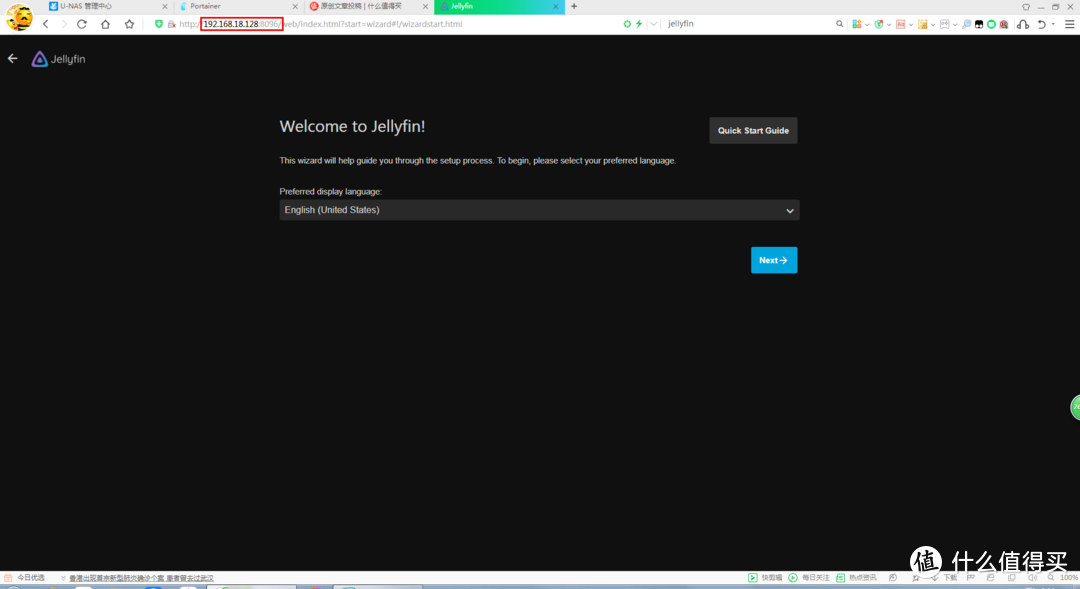
Task: Open the browser hamburger menu
Action: pyautogui.click(x=1070, y=24)
